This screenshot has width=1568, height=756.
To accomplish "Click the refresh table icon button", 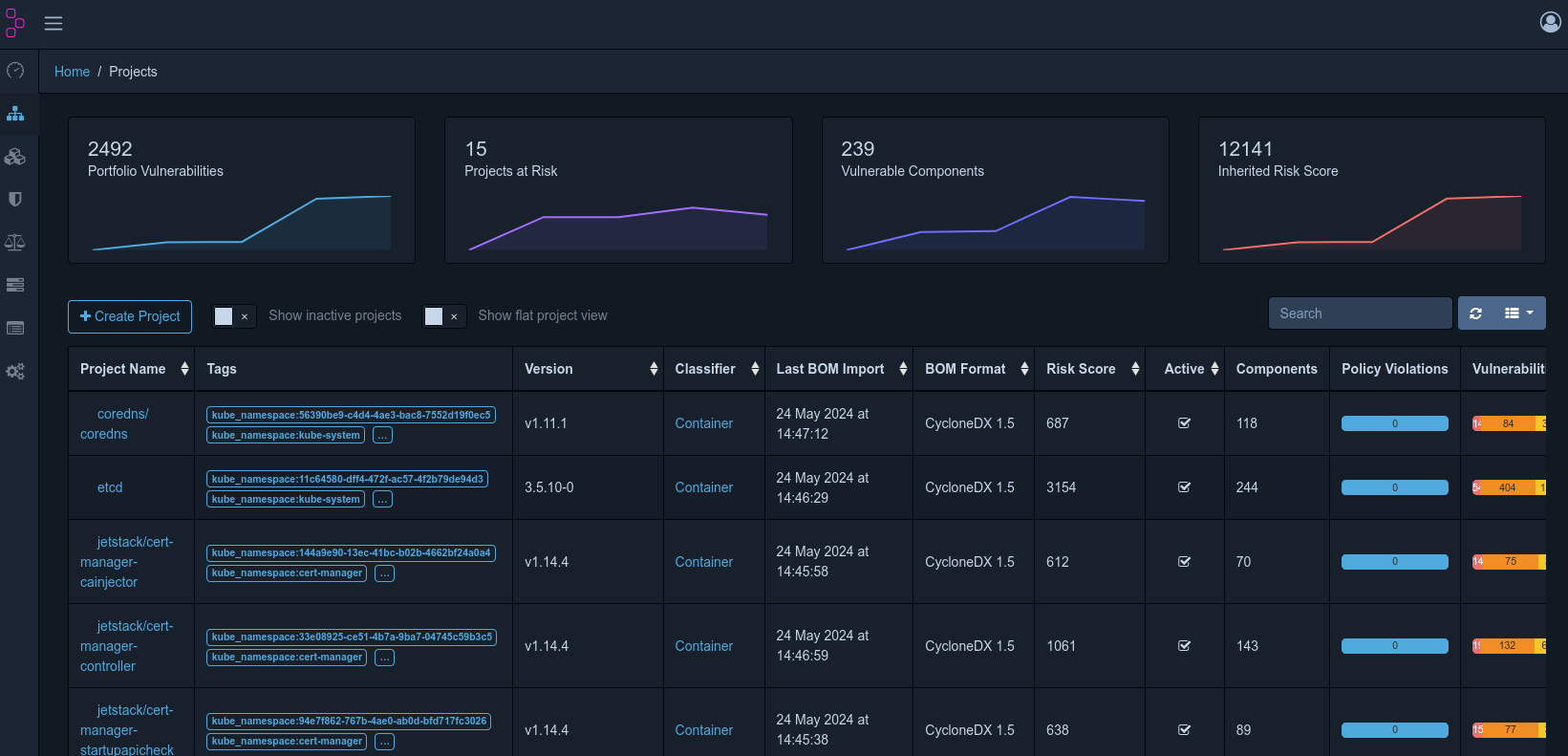I will coord(1475,313).
